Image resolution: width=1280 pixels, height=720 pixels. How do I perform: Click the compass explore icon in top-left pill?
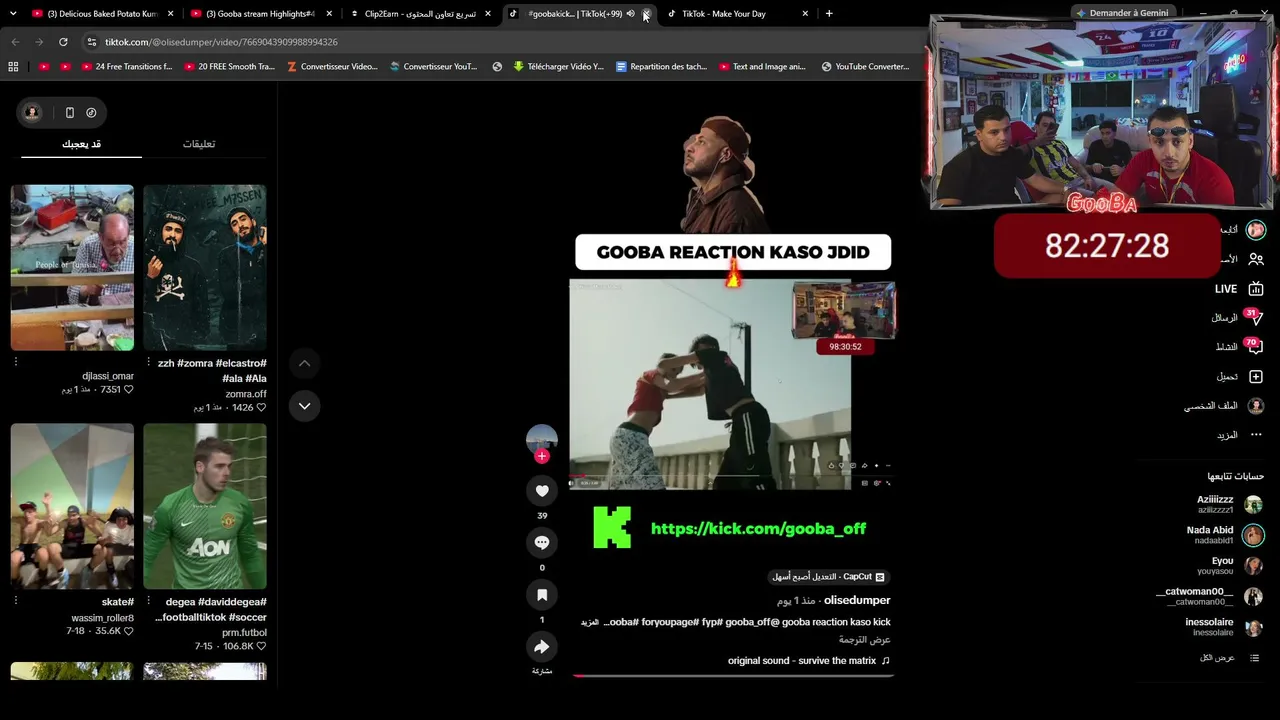(91, 113)
